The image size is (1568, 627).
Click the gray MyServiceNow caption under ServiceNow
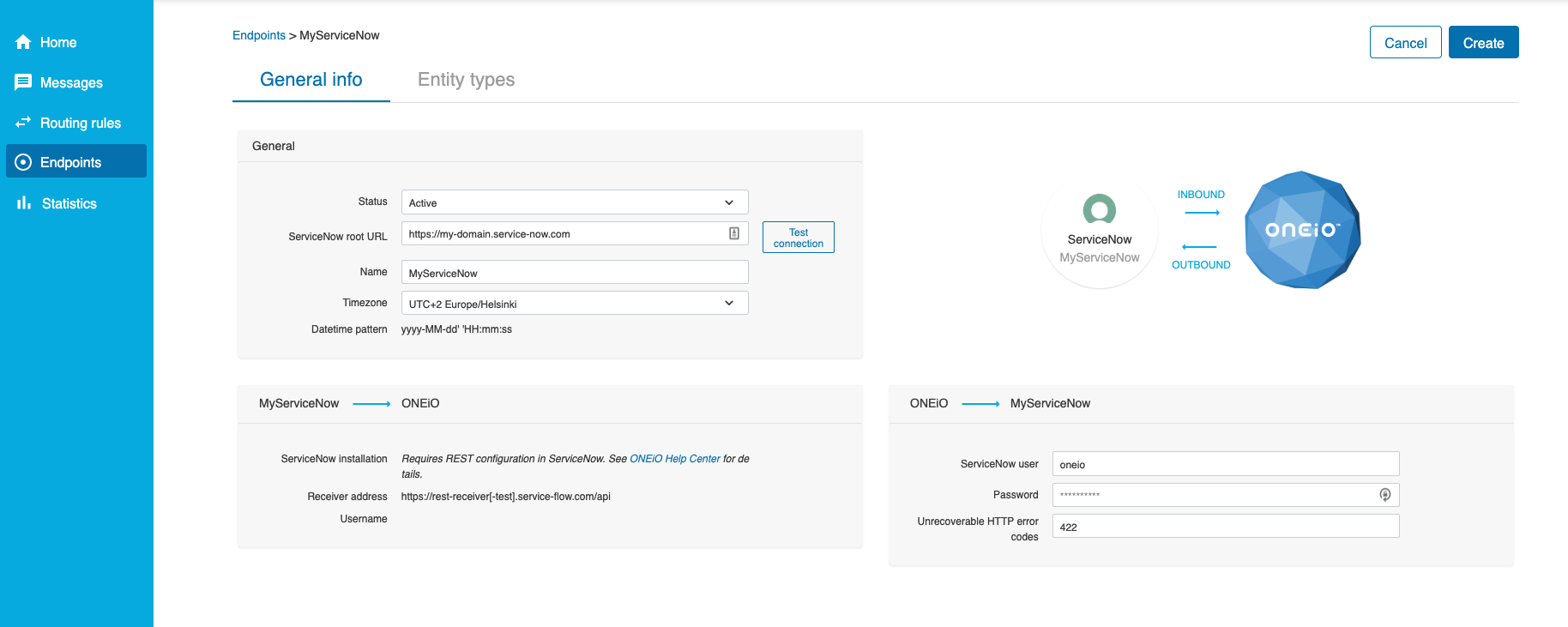[x=1100, y=257]
